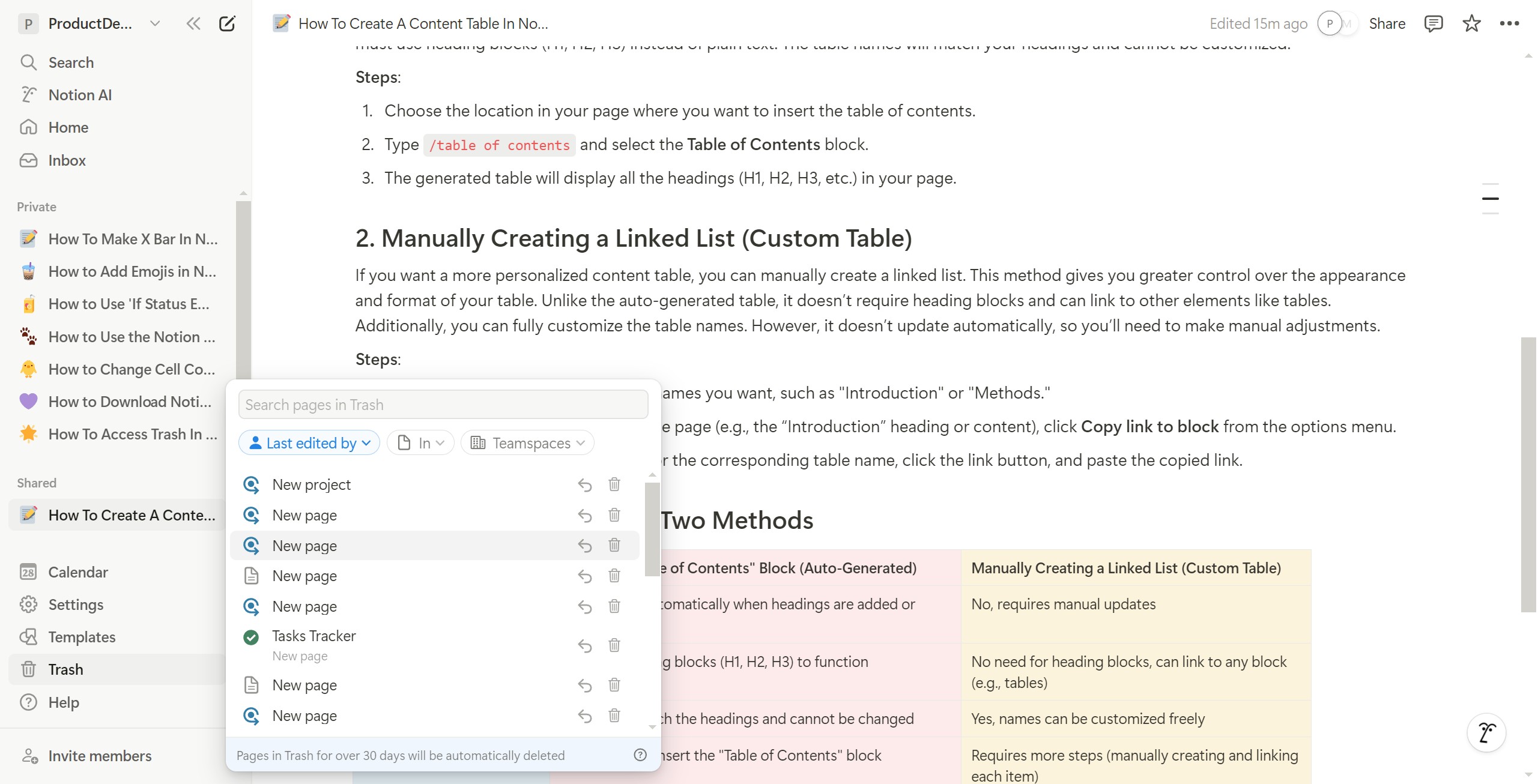Viewport: 1538px width, 784px height.
Task: Click 'Edited 15m ago' timestamp
Action: click(1258, 23)
